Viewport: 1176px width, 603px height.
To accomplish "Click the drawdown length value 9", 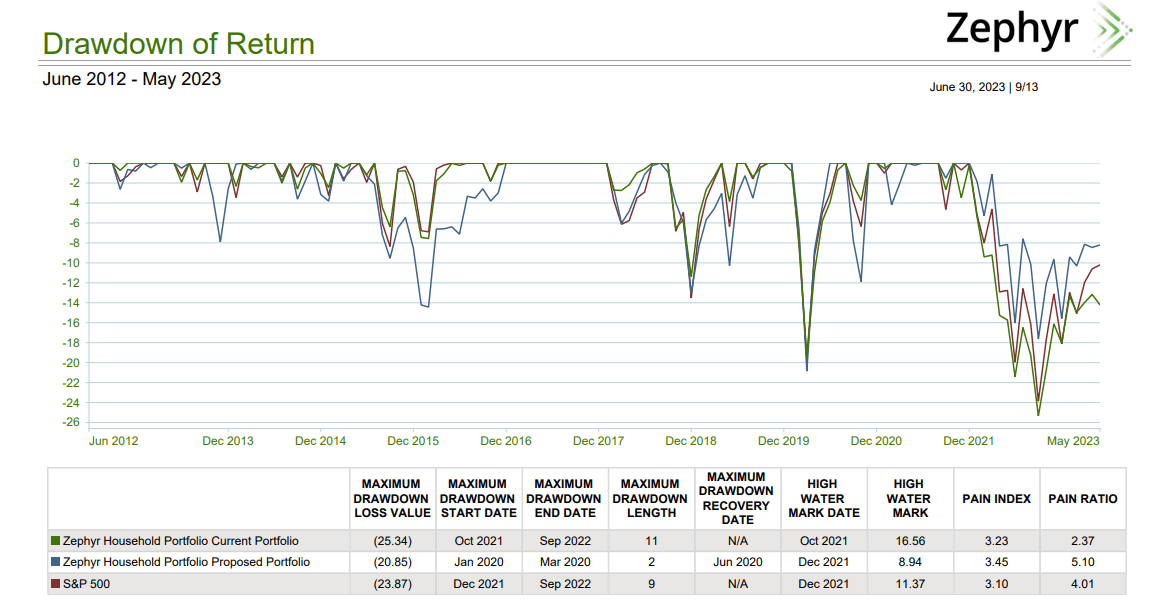I will coord(651,584).
